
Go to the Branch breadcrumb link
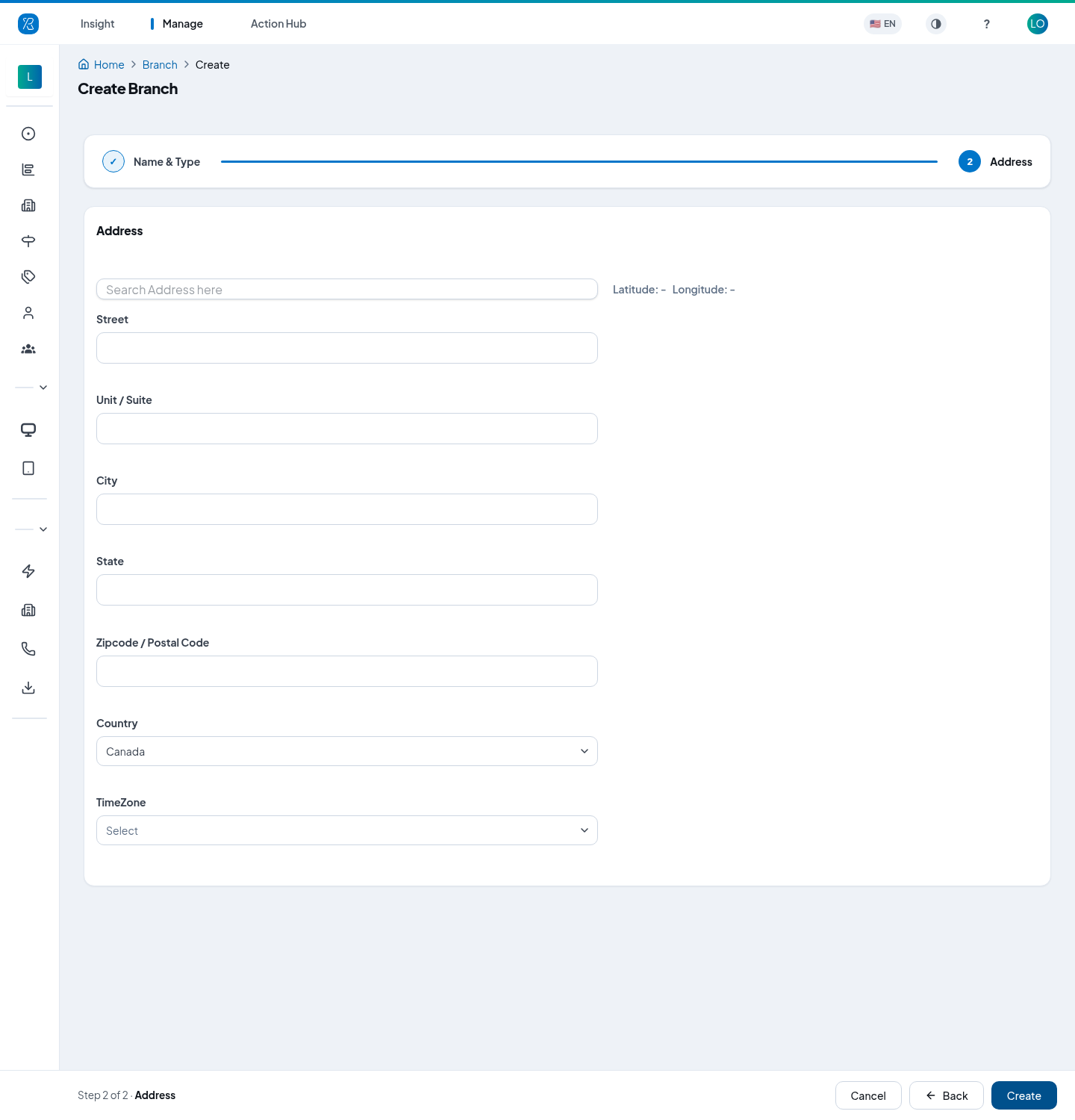[160, 65]
